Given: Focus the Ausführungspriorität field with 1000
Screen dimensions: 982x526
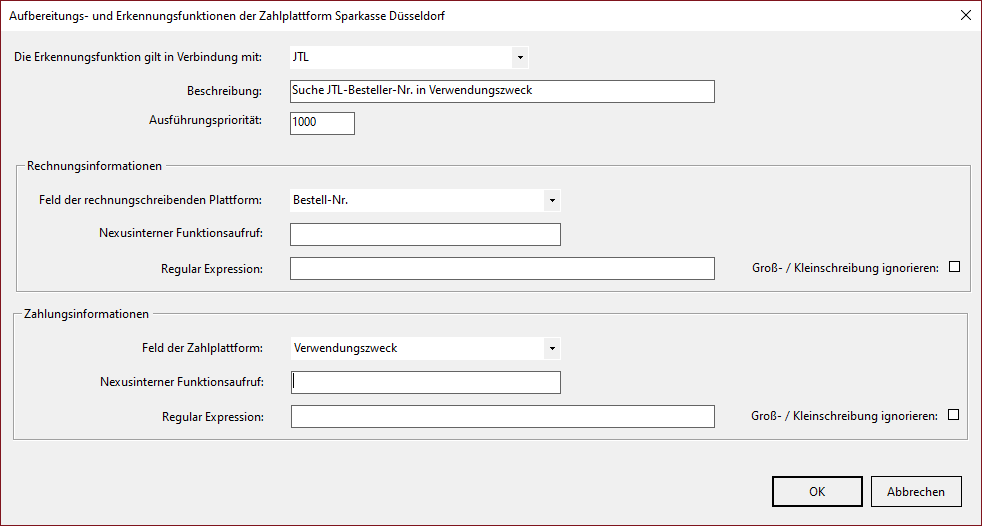Looking at the screenshot, I should 323,123.
